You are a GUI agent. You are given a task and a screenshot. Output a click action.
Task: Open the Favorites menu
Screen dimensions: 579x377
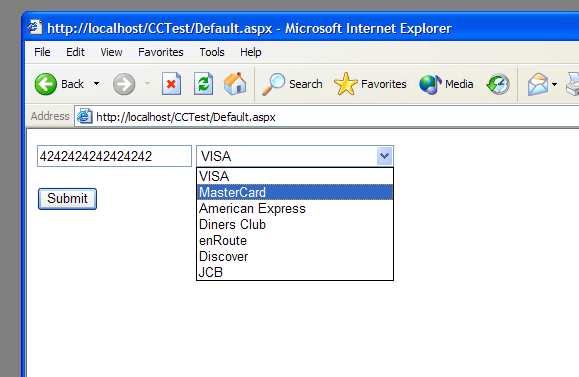coord(161,52)
